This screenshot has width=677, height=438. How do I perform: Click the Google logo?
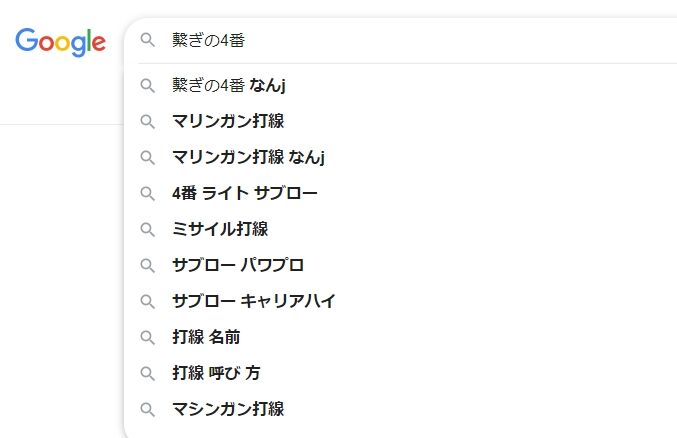tap(61, 41)
